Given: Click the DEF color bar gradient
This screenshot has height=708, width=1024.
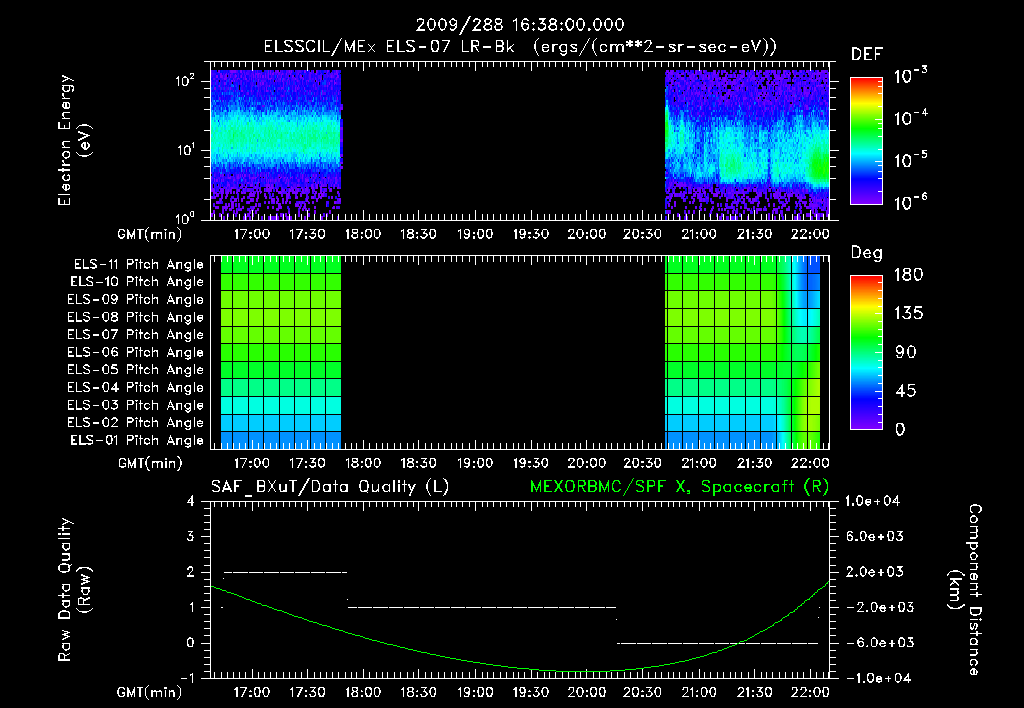Looking at the screenshot, I should (866, 141).
